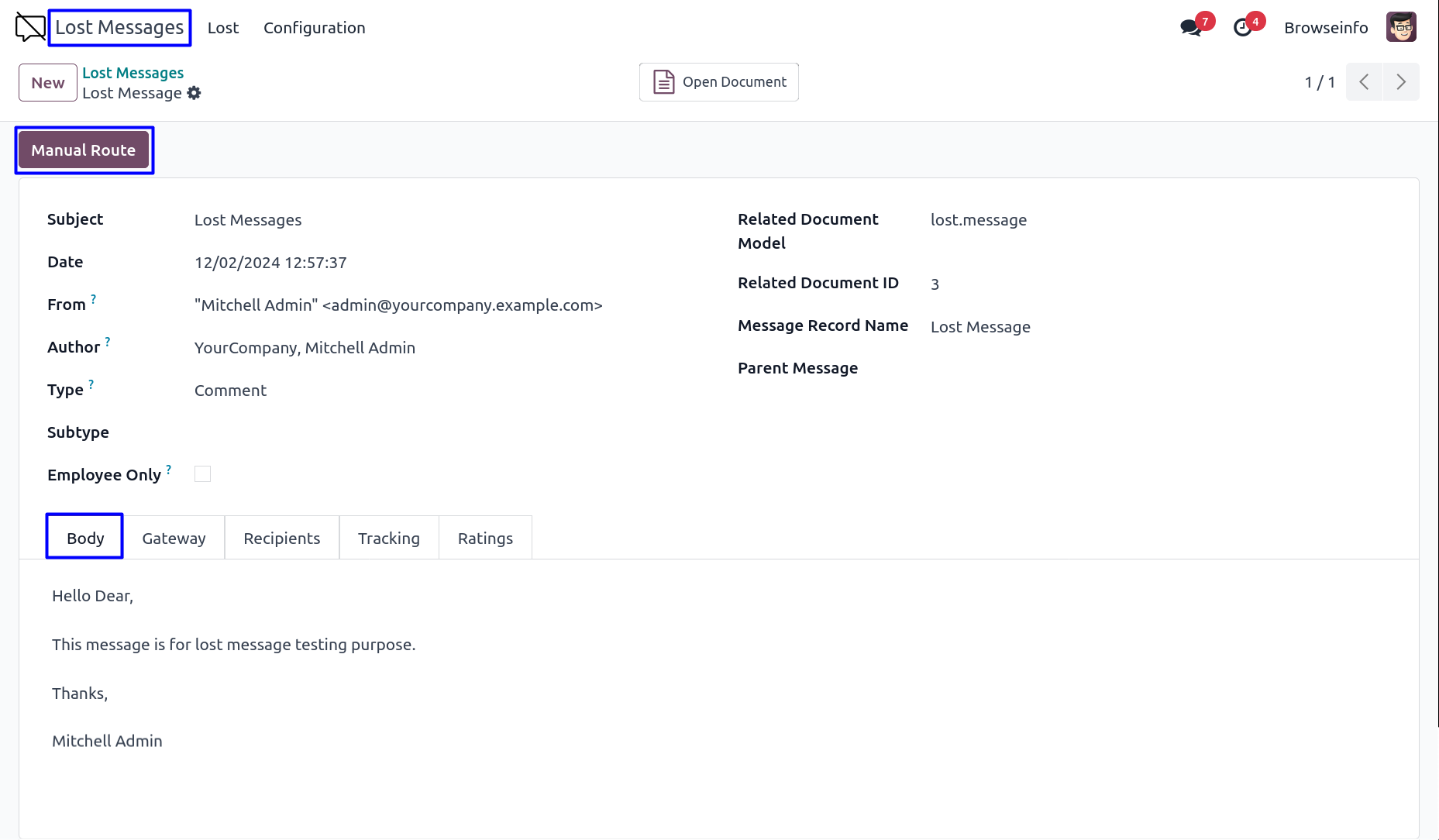Expand the Configuration menu
1439x840 pixels.
click(x=314, y=28)
